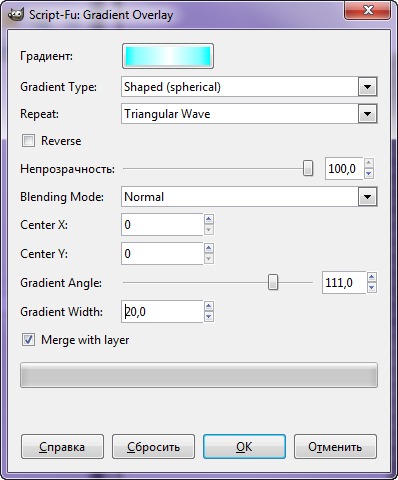This screenshot has width=398, height=480.
Task: Decrease opacity with the down stepper arrow
Action: 369,174
